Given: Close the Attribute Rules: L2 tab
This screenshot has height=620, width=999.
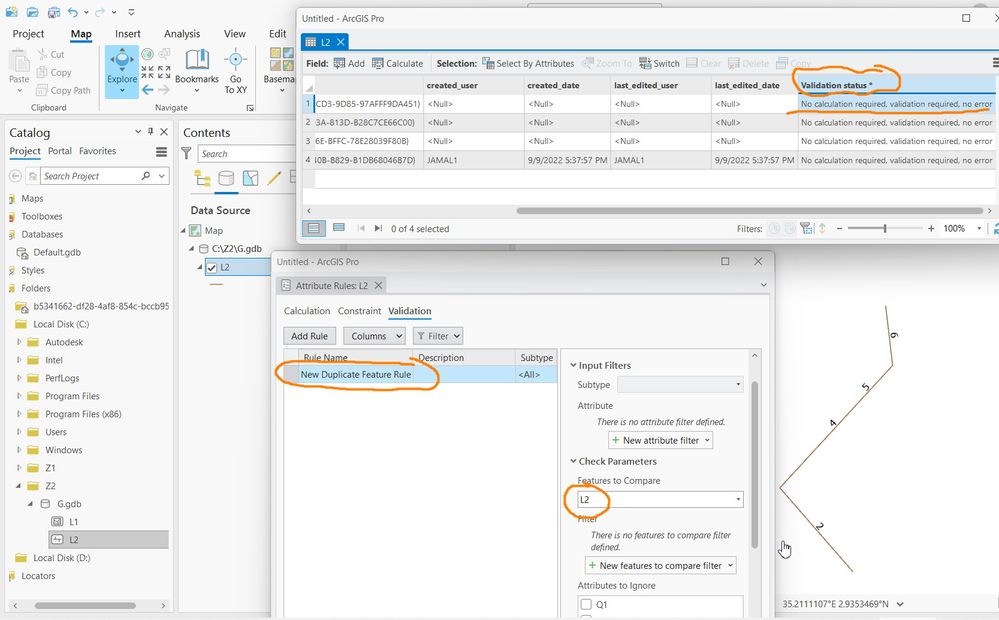Looking at the screenshot, I should 378,285.
